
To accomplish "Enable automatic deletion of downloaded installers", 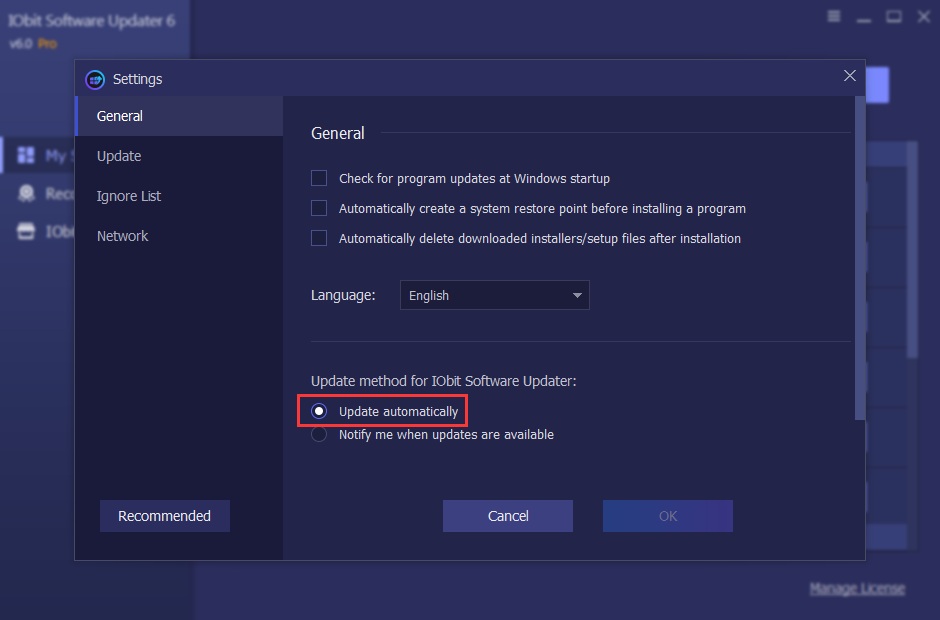I will (319, 238).
